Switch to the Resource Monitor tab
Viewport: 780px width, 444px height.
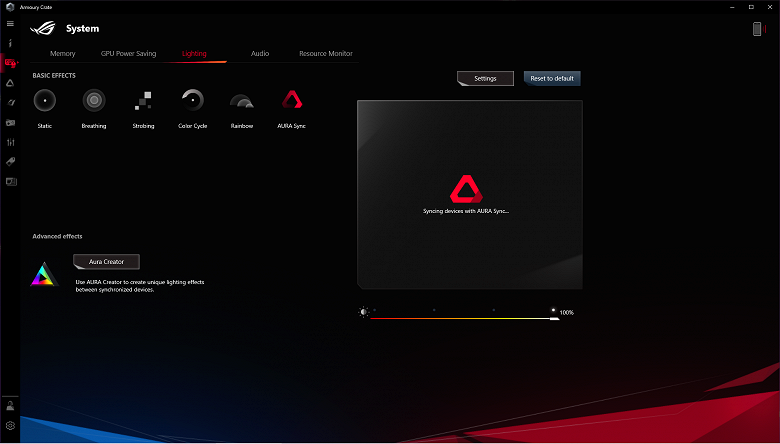[326, 54]
